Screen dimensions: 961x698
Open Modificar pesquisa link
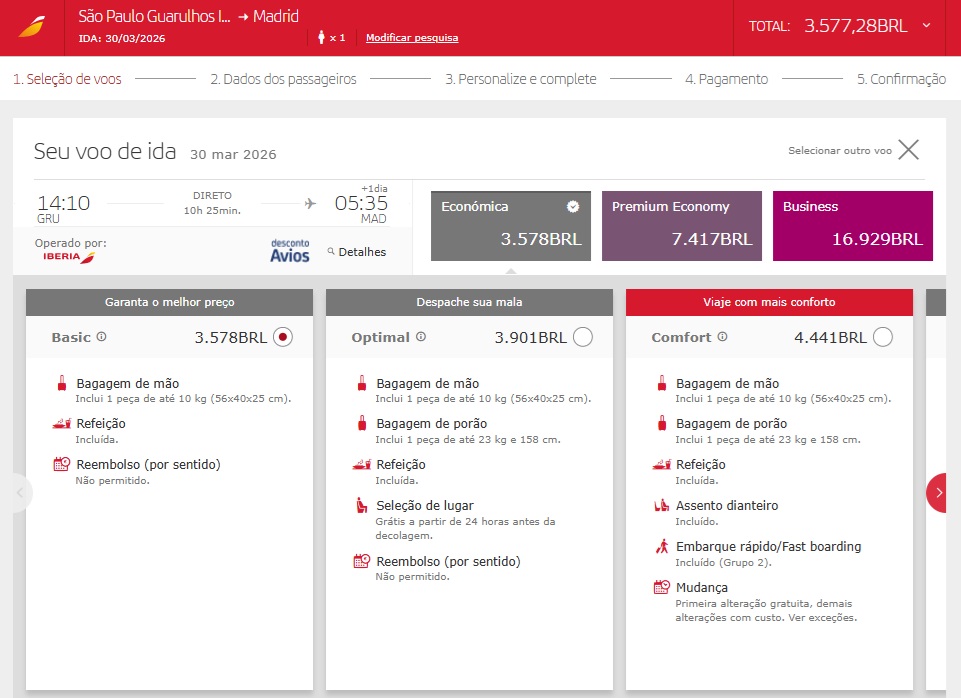tap(412, 38)
